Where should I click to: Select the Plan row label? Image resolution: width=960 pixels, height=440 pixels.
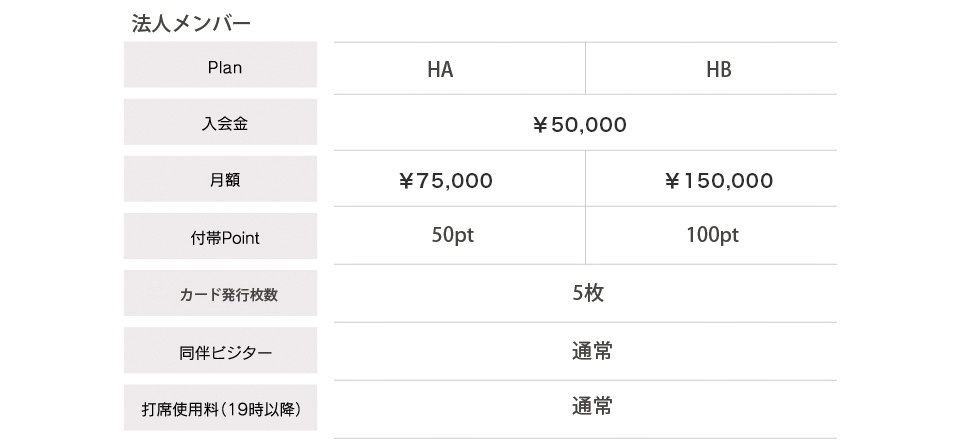pyautogui.click(x=220, y=65)
